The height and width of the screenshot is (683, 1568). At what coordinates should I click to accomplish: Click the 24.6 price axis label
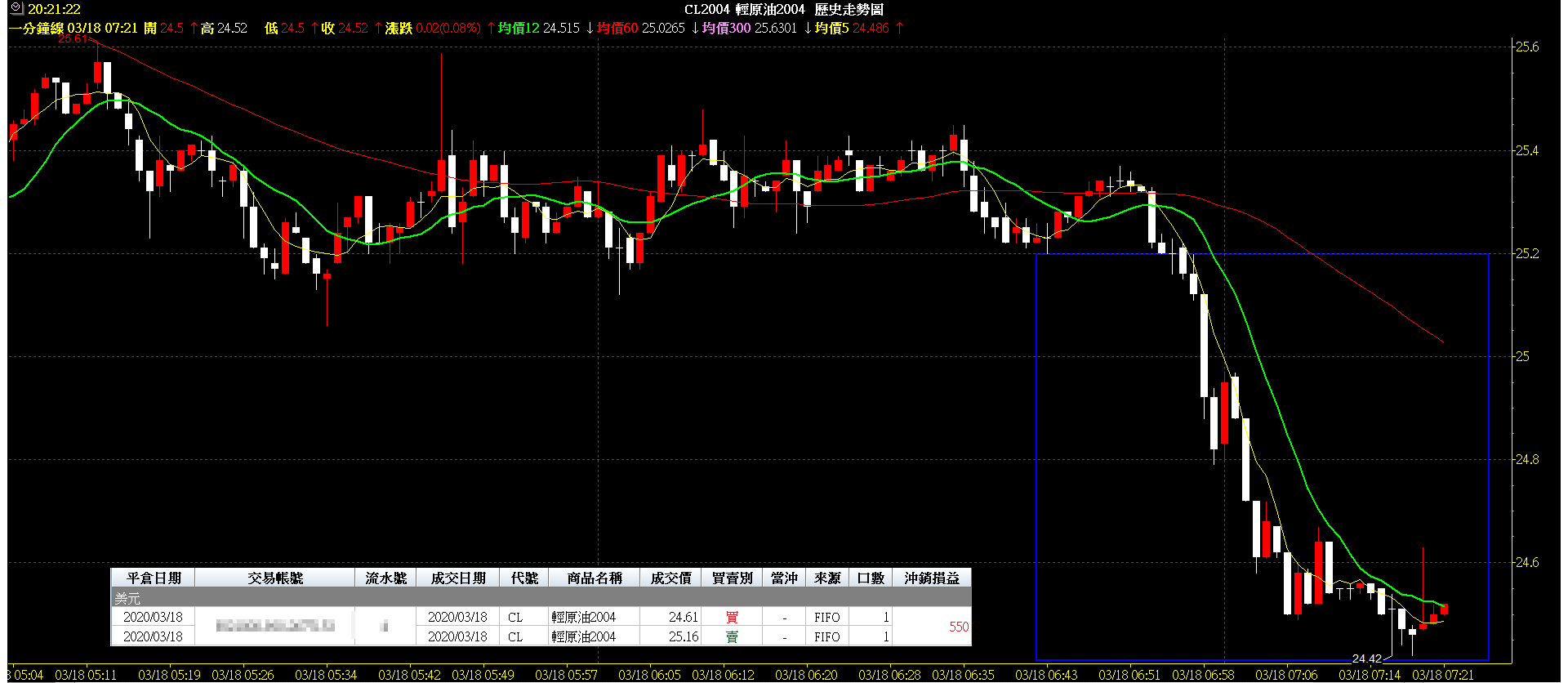(1527, 562)
